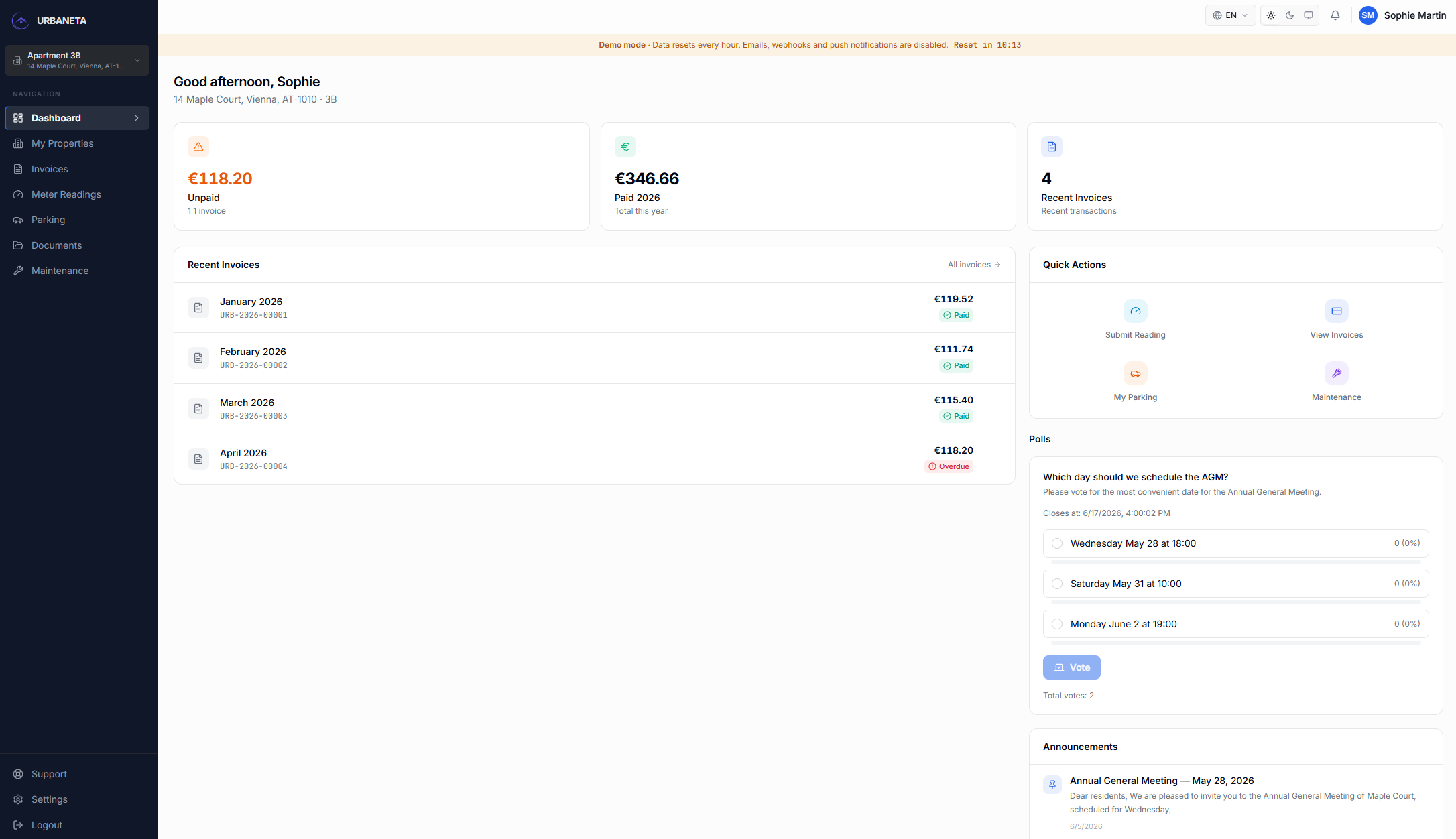Screen dimensions: 1456x839
Task: Switch to dark theme moon icon
Action: (x=1290, y=15)
